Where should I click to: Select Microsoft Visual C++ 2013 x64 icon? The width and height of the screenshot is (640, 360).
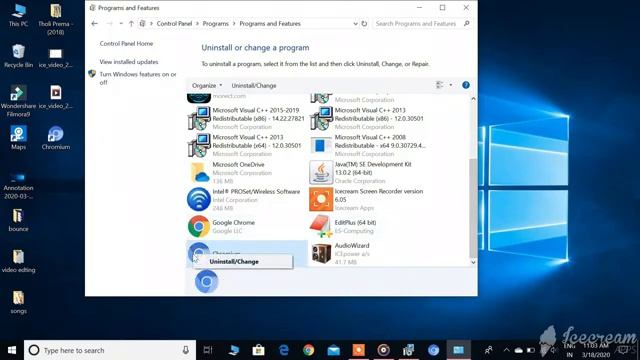[199, 145]
